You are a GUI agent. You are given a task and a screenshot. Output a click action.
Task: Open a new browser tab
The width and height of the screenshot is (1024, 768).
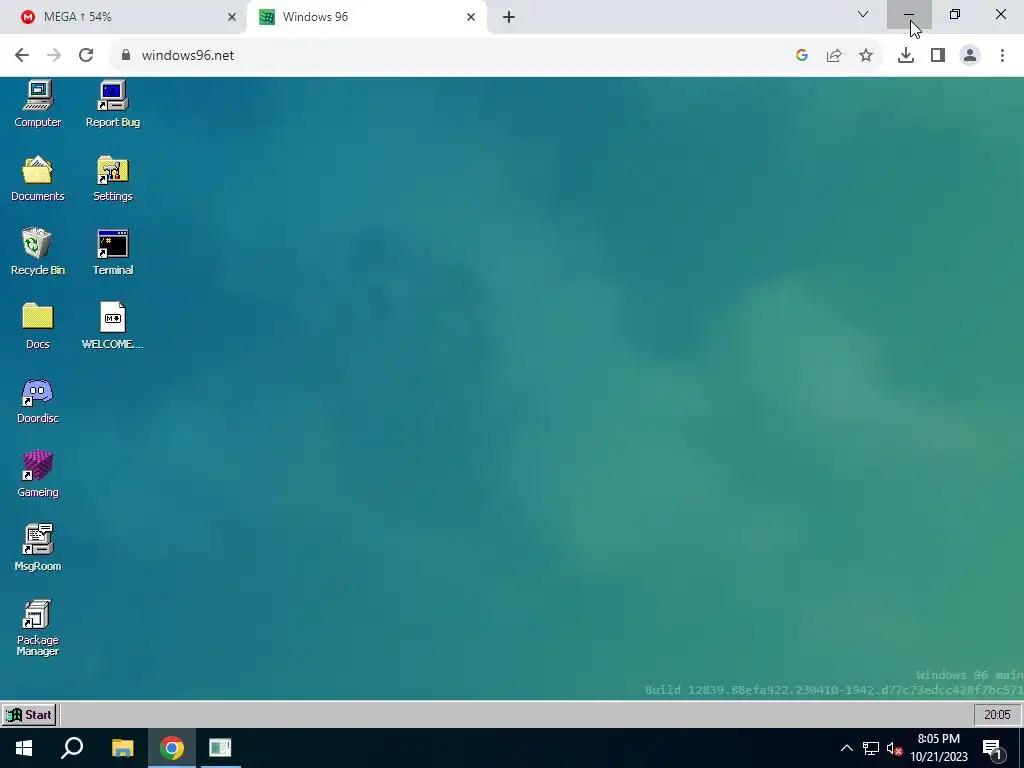pyautogui.click(x=509, y=17)
